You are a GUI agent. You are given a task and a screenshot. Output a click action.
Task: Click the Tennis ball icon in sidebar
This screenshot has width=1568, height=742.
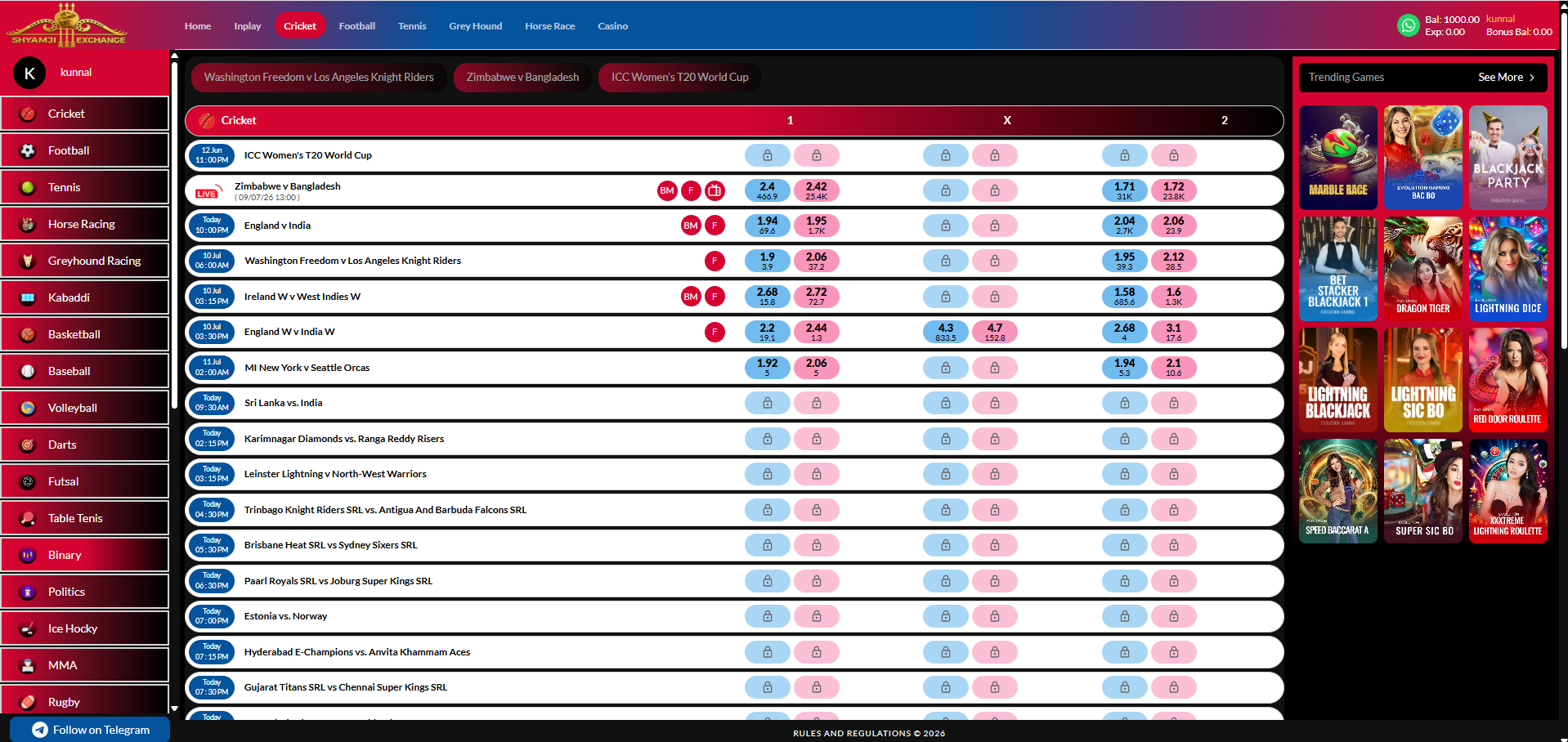tap(28, 187)
